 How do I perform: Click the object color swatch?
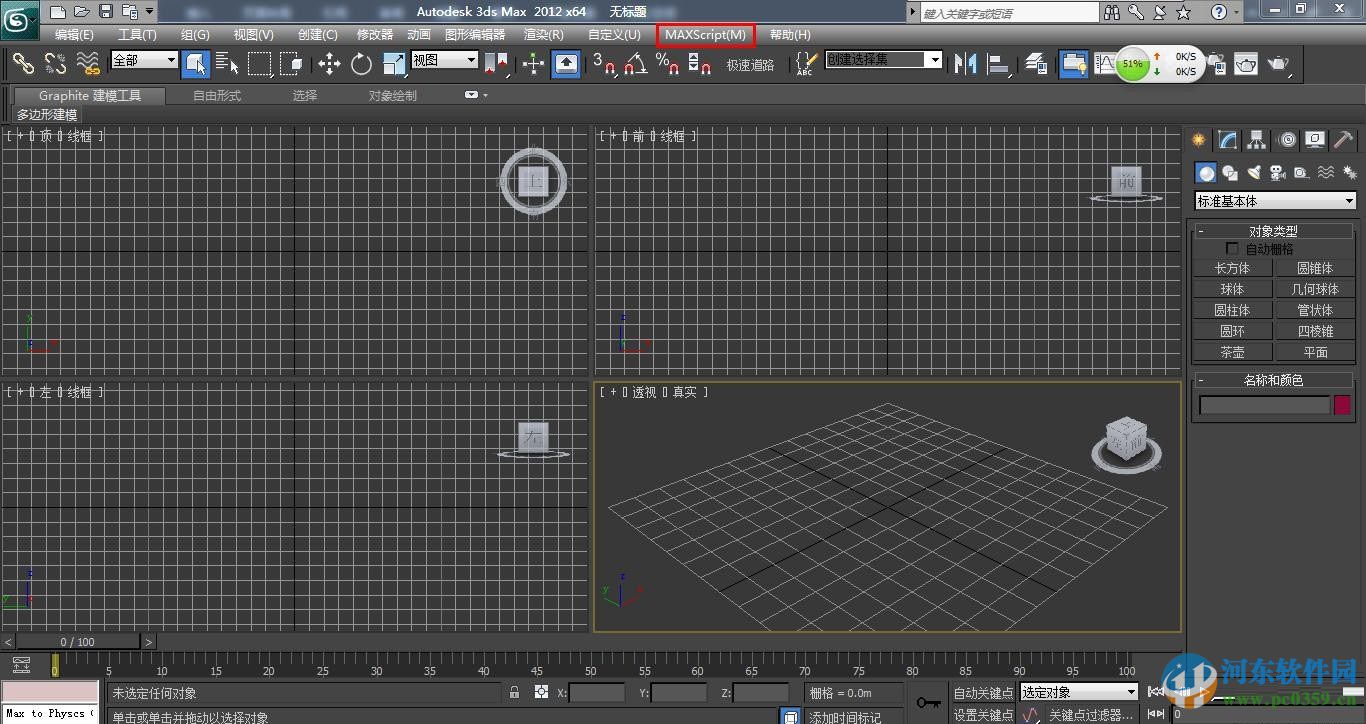pos(1342,405)
